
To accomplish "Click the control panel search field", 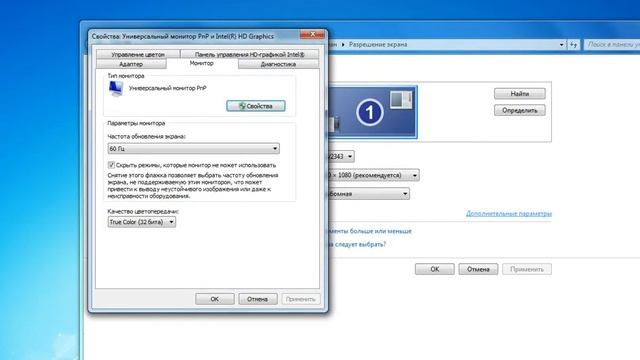I will tap(612, 44).
